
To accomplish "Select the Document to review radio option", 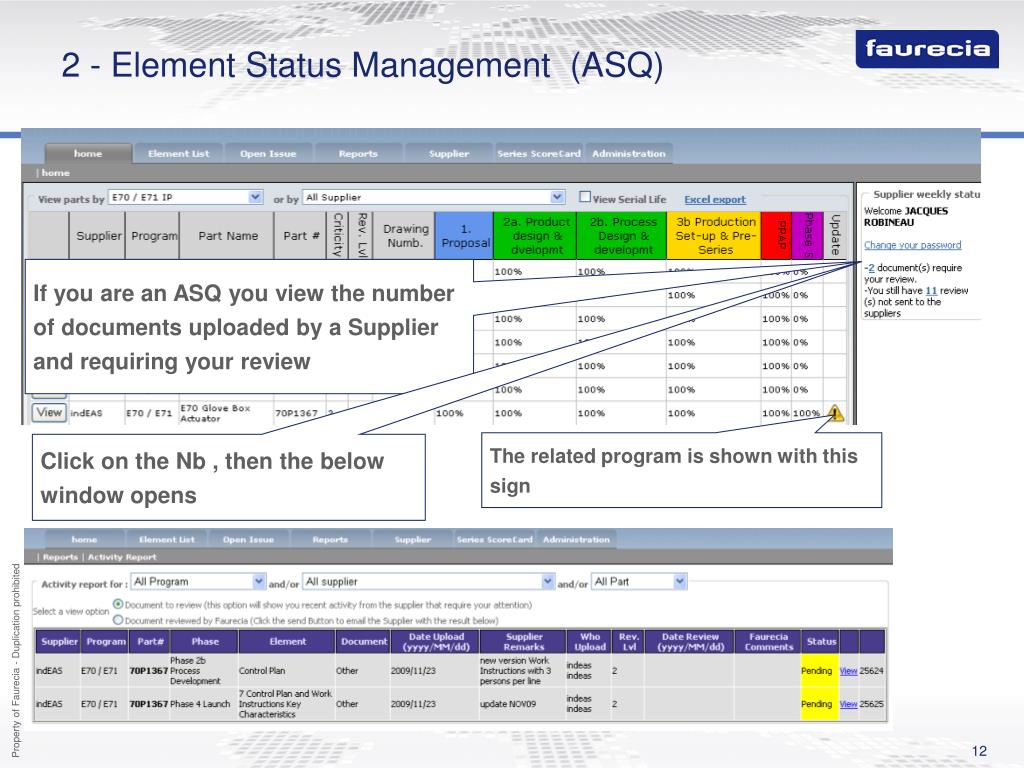I will (118, 604).
